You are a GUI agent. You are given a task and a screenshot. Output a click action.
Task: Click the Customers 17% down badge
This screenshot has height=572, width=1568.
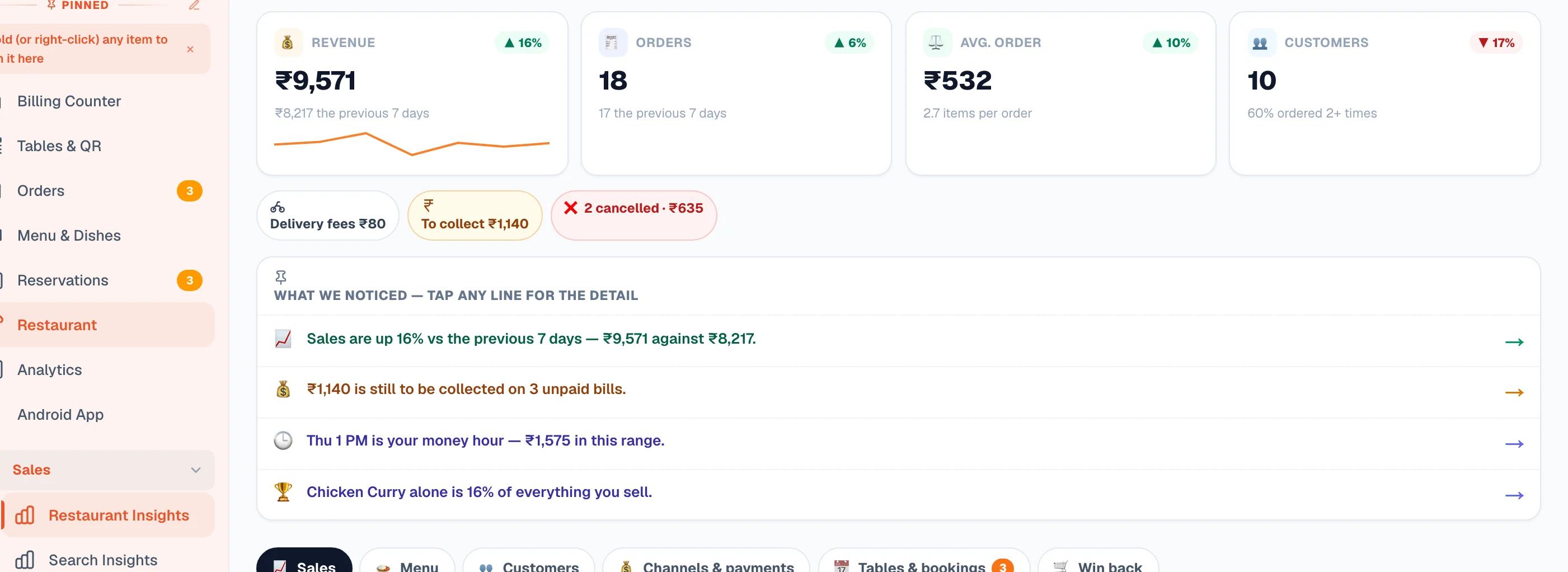coord(1496,43)
